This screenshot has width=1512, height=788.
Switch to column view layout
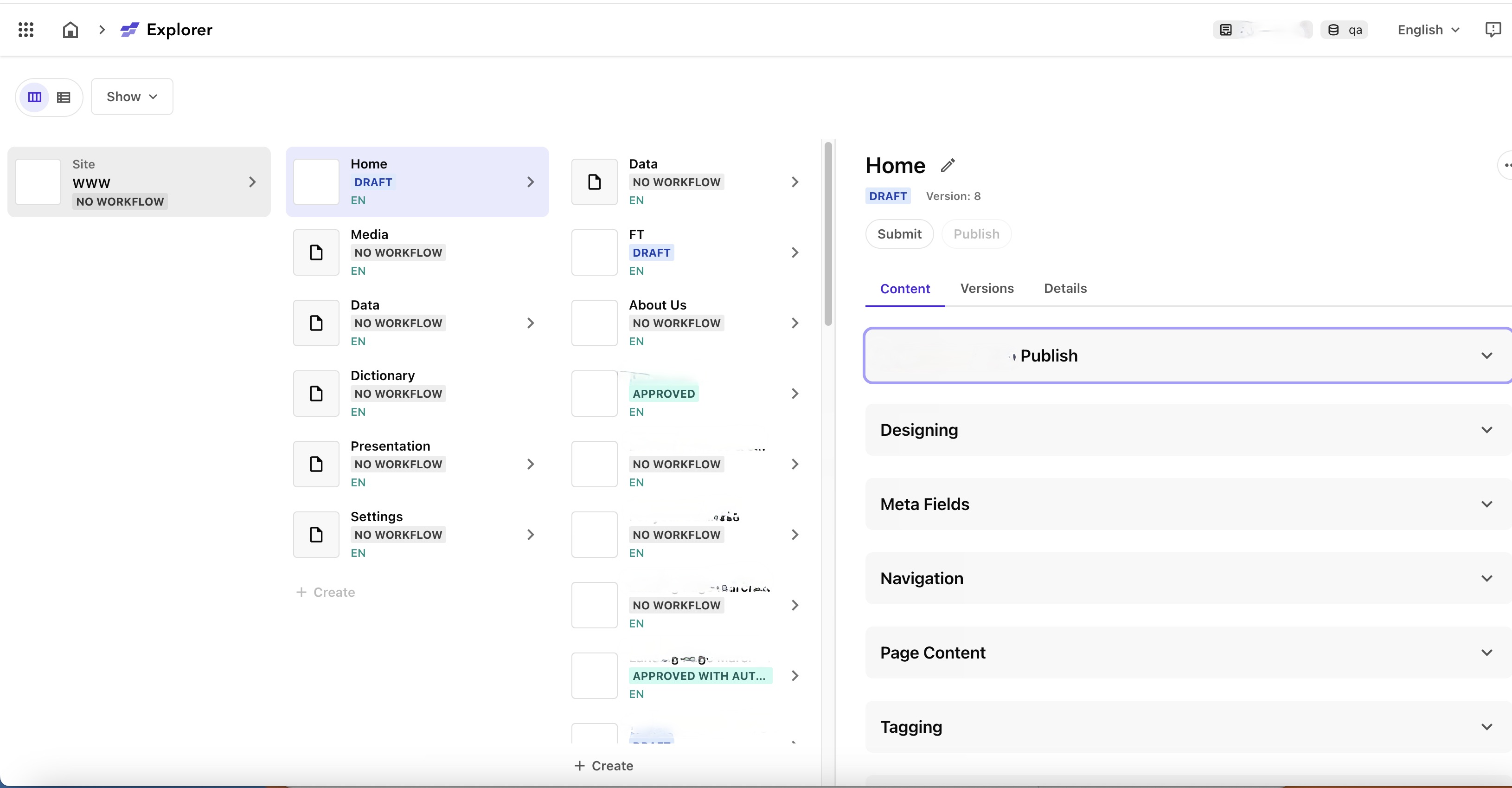click(35, 97)
